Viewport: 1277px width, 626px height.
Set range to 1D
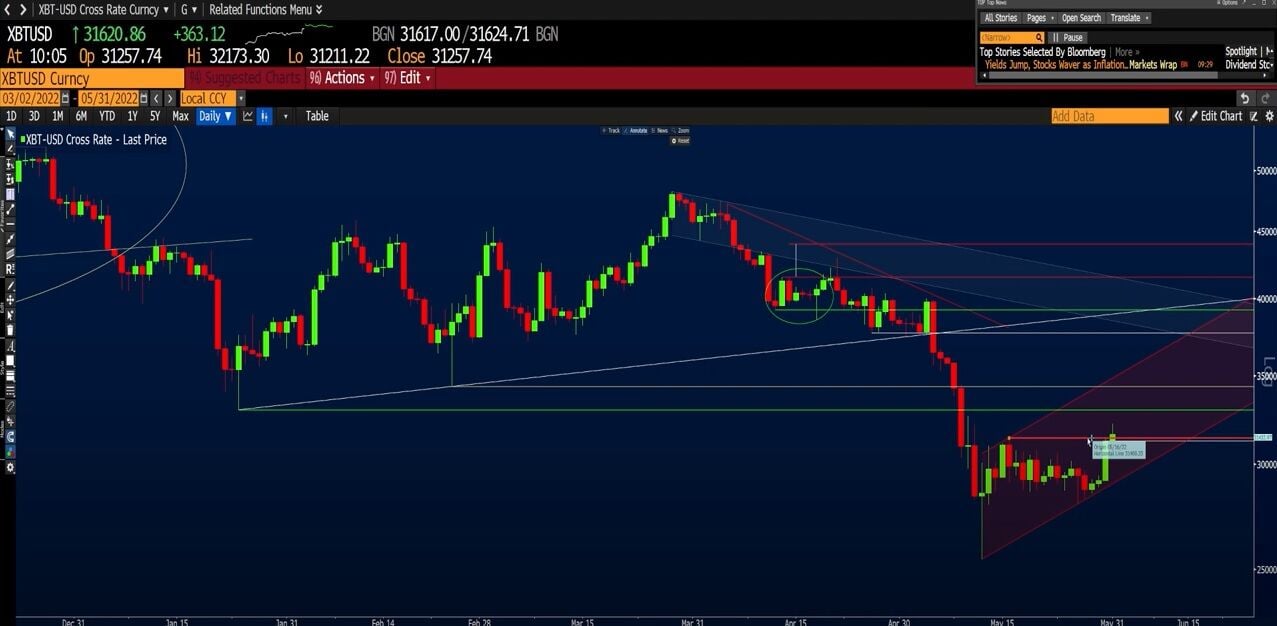click(11, 116)
